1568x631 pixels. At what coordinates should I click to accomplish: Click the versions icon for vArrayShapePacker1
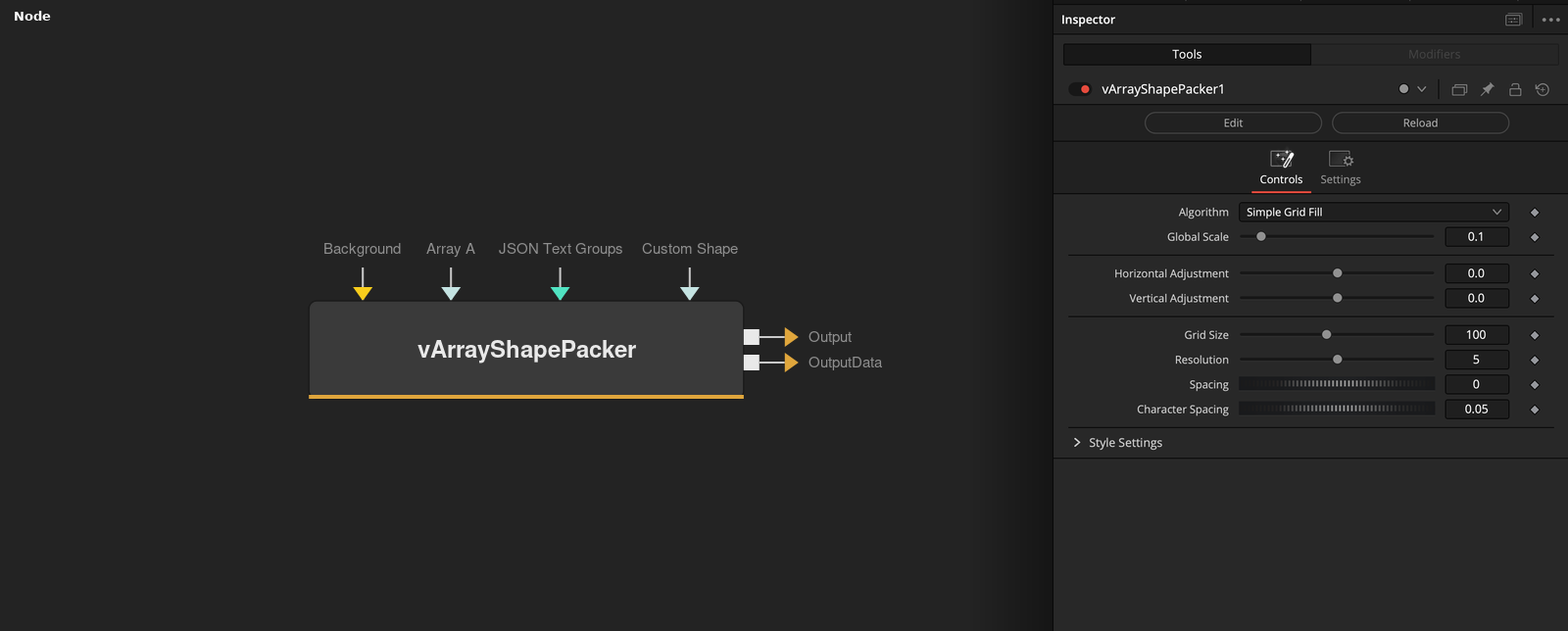(x=1459, y=89)
